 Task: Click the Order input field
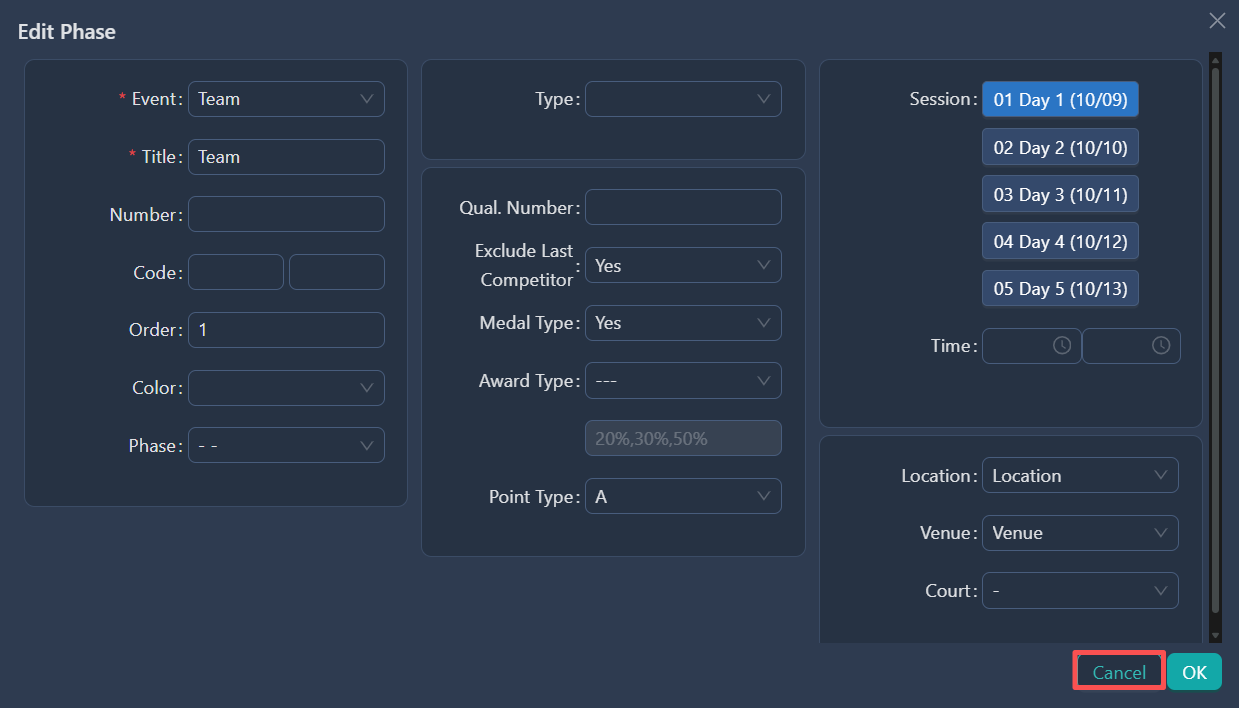tap(286, 330)
